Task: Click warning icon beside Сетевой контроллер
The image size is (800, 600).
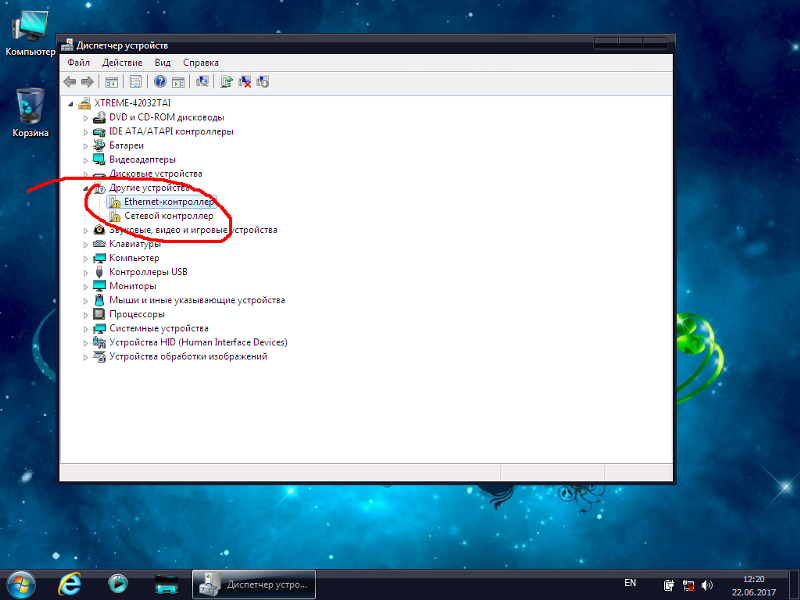Action: coord(115,216)
